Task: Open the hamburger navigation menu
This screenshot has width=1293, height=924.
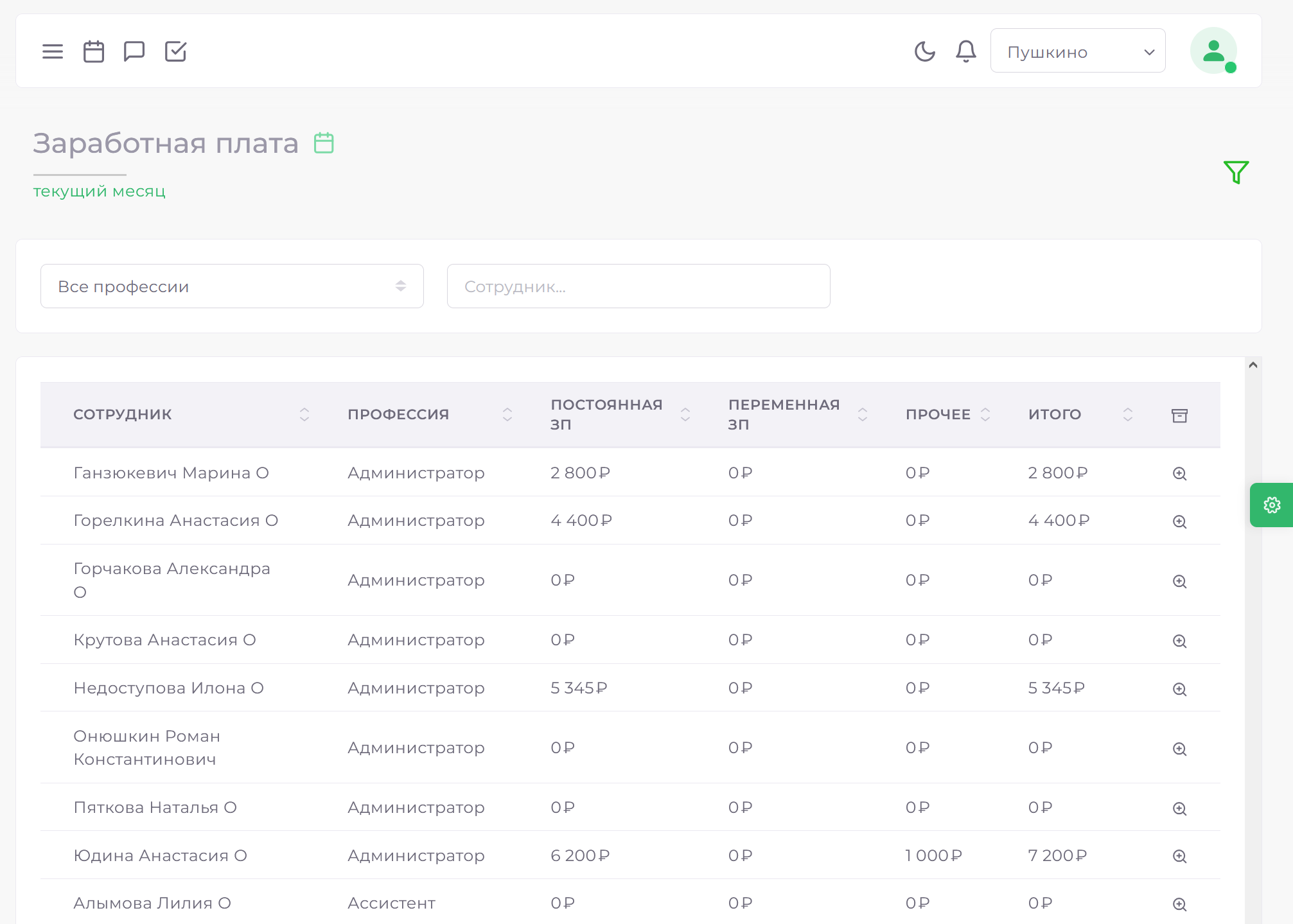Action: pyautogui.click(x=53, y=51)
